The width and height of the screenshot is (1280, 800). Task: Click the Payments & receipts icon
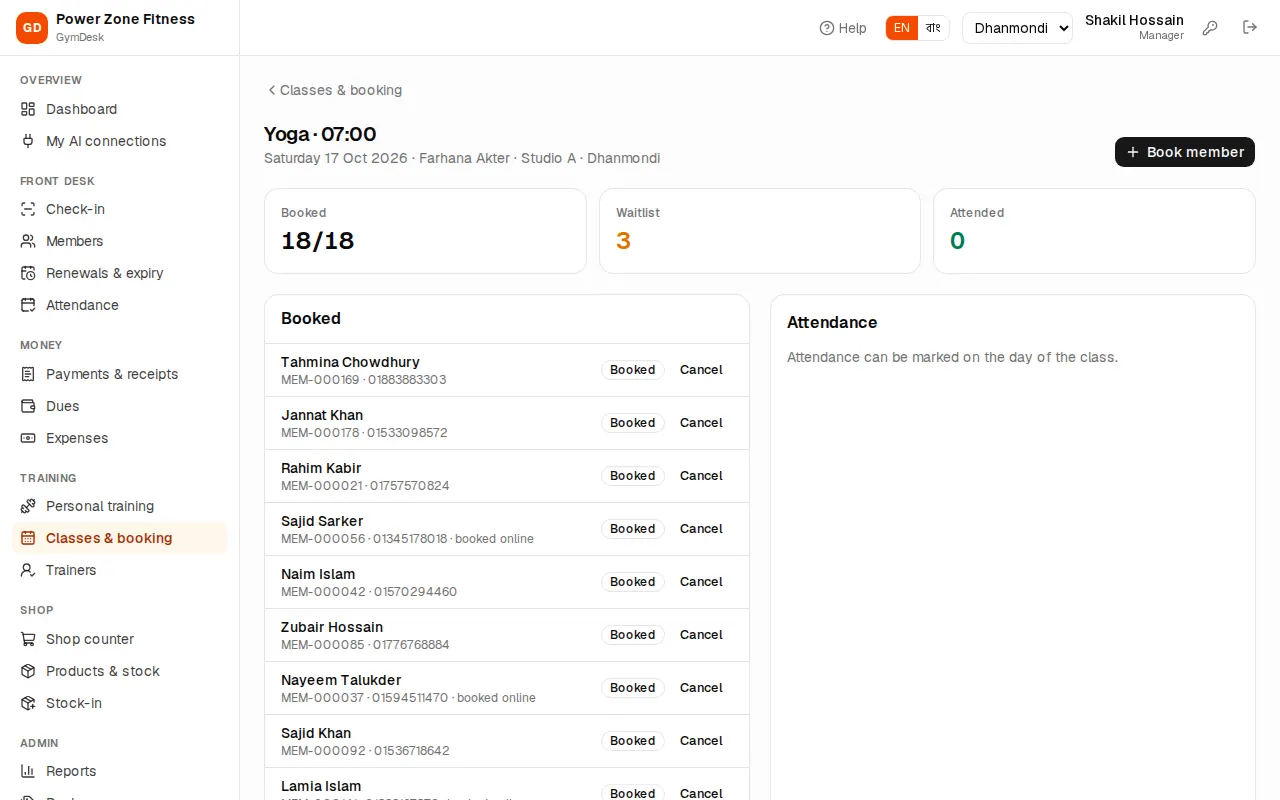coord(28,374)
